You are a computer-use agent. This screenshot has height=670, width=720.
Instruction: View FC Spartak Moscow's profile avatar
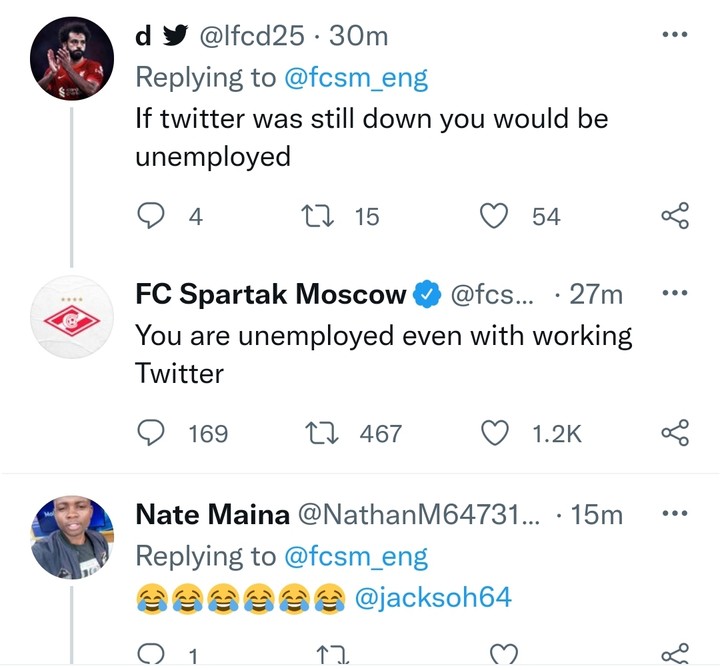(x=70, y=316)
